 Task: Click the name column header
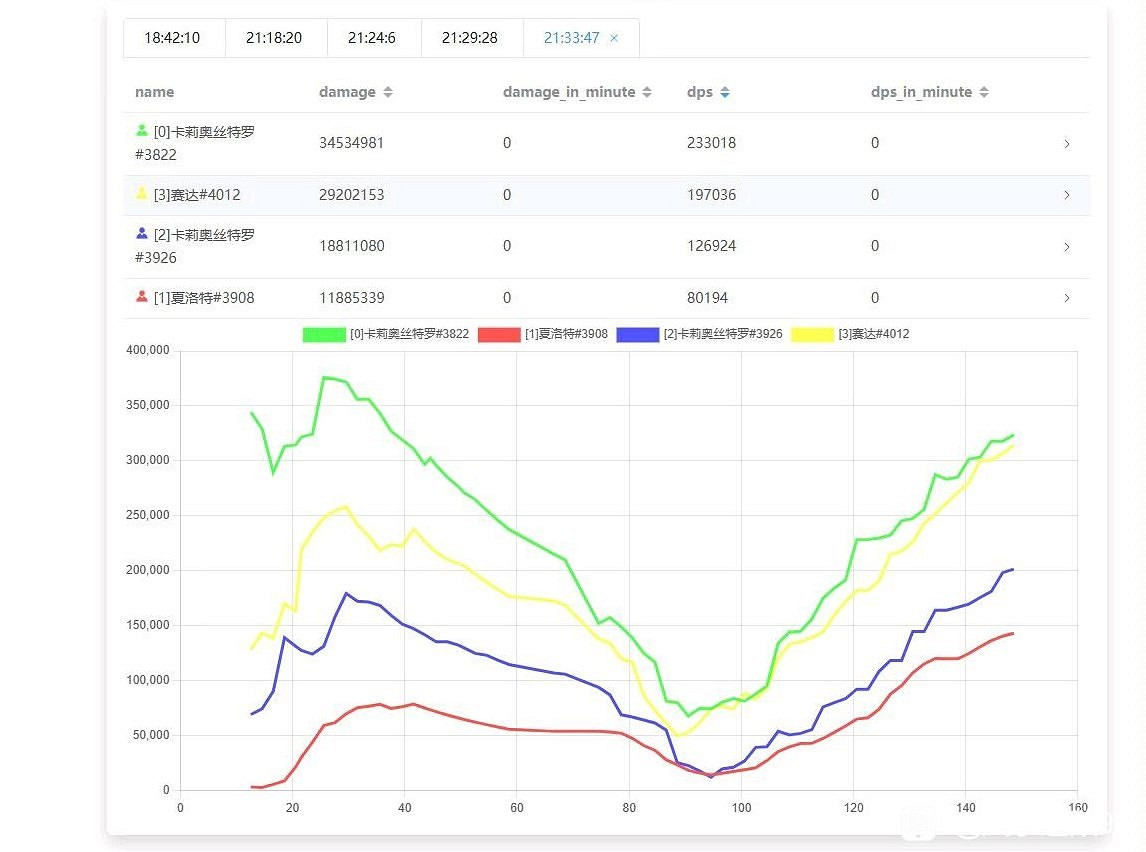(x=155, y=92)
